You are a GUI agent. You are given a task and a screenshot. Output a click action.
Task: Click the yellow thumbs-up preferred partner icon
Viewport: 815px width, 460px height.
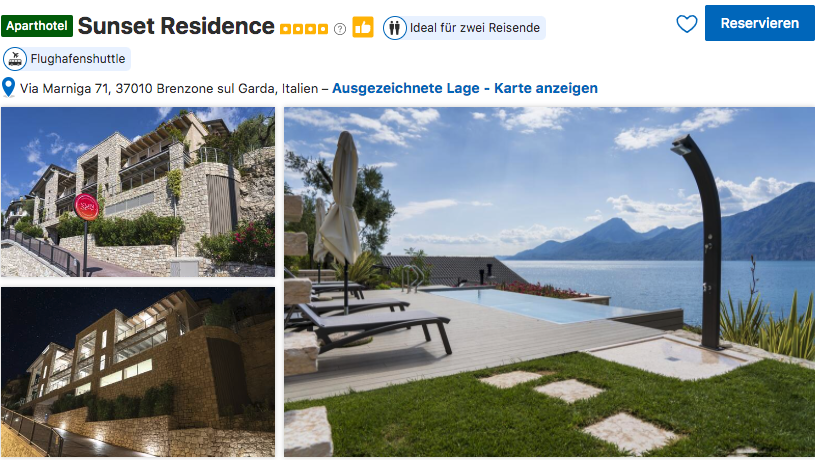(x=363, y=27)
